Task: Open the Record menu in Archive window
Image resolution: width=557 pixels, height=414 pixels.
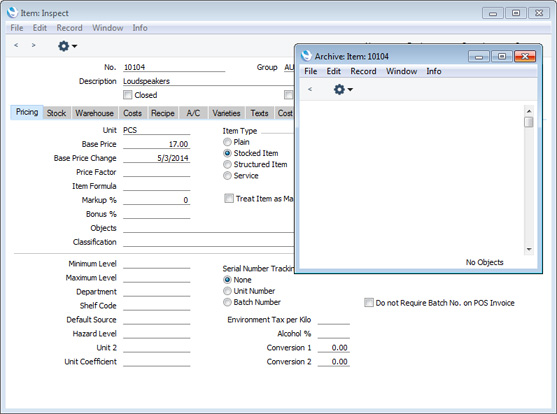Action: 363,71
